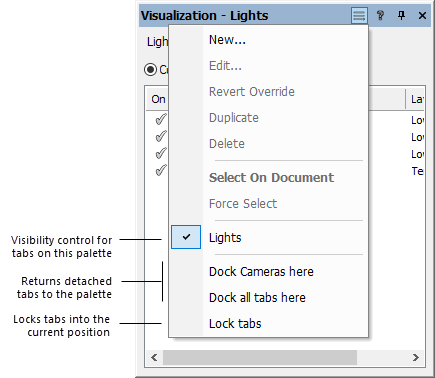This screenshot has width=435, height=378.
Task: Toggle the second light's On checkmark
Action: click(161, 136)
